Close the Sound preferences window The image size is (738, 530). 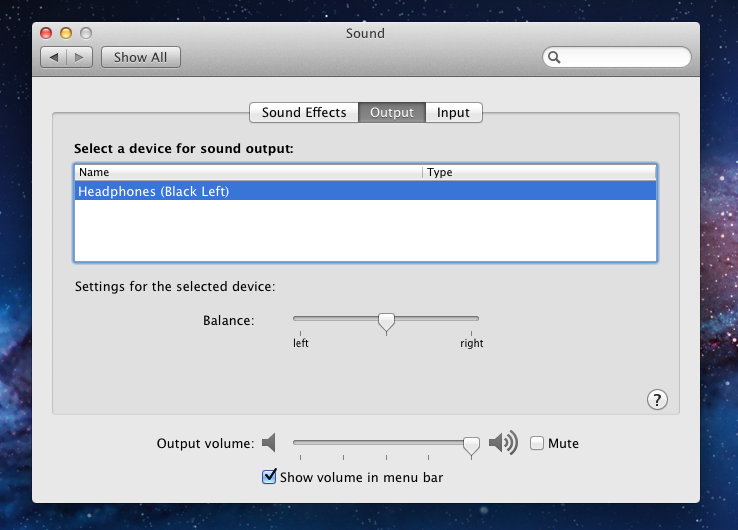pyautogui.click(x=46, y=33)
